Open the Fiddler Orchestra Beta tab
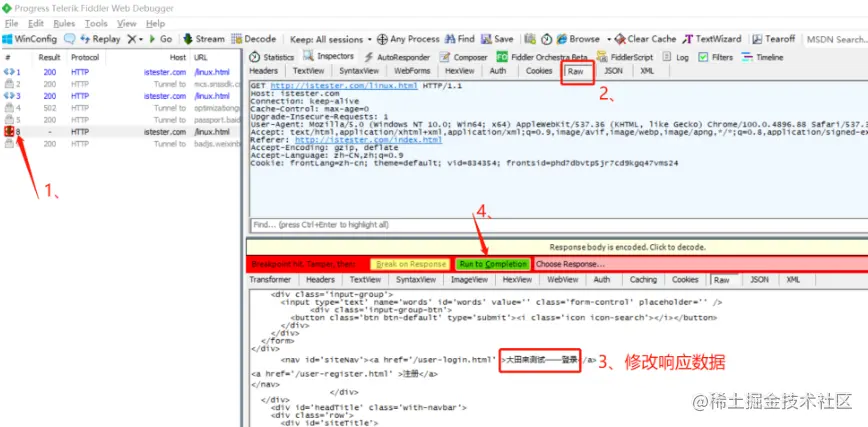 click(541, 57)
